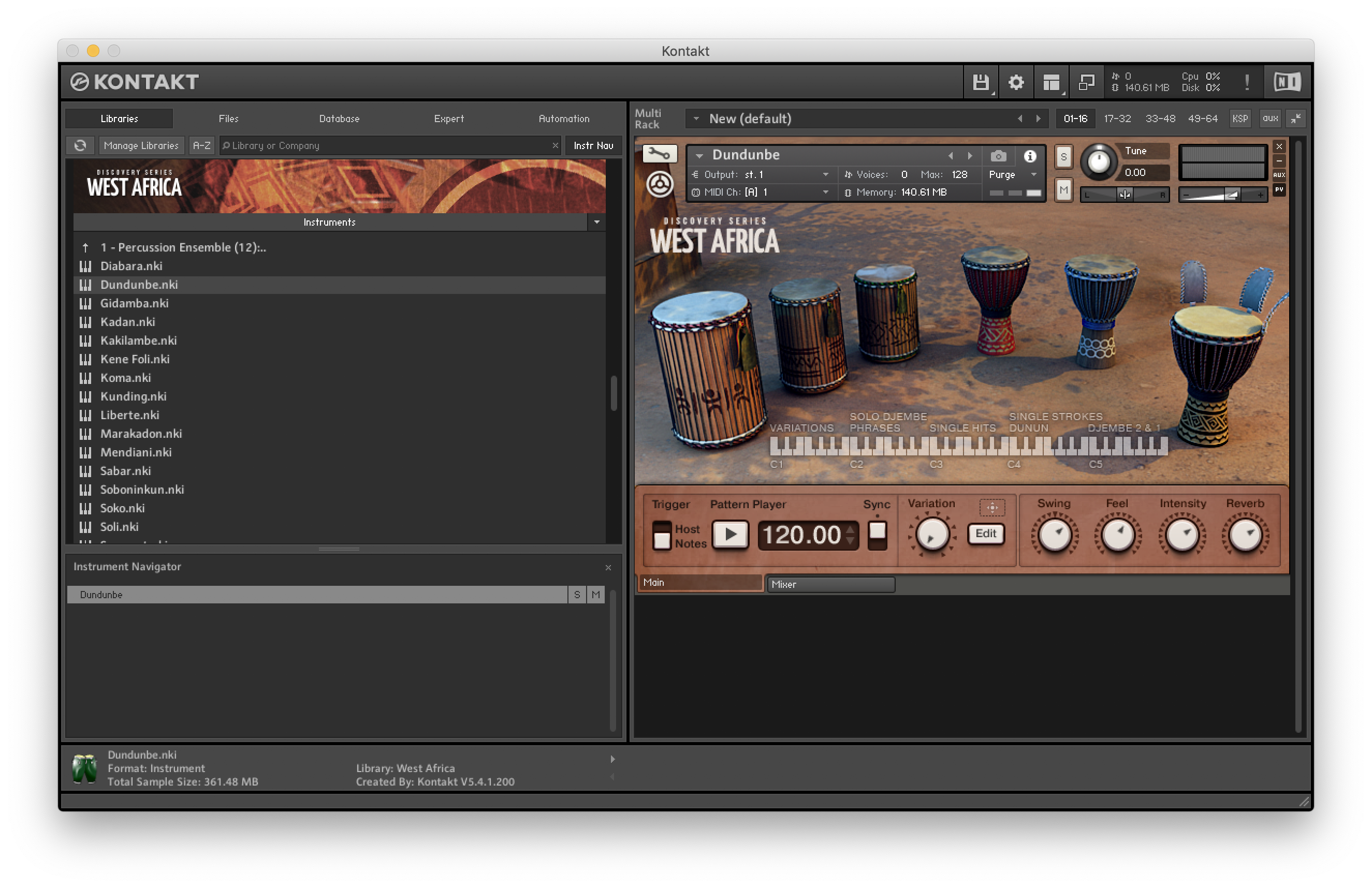Click the Native Instruments NI logo
Viewport: 1372px width, 888px height.
point(1287,82)
